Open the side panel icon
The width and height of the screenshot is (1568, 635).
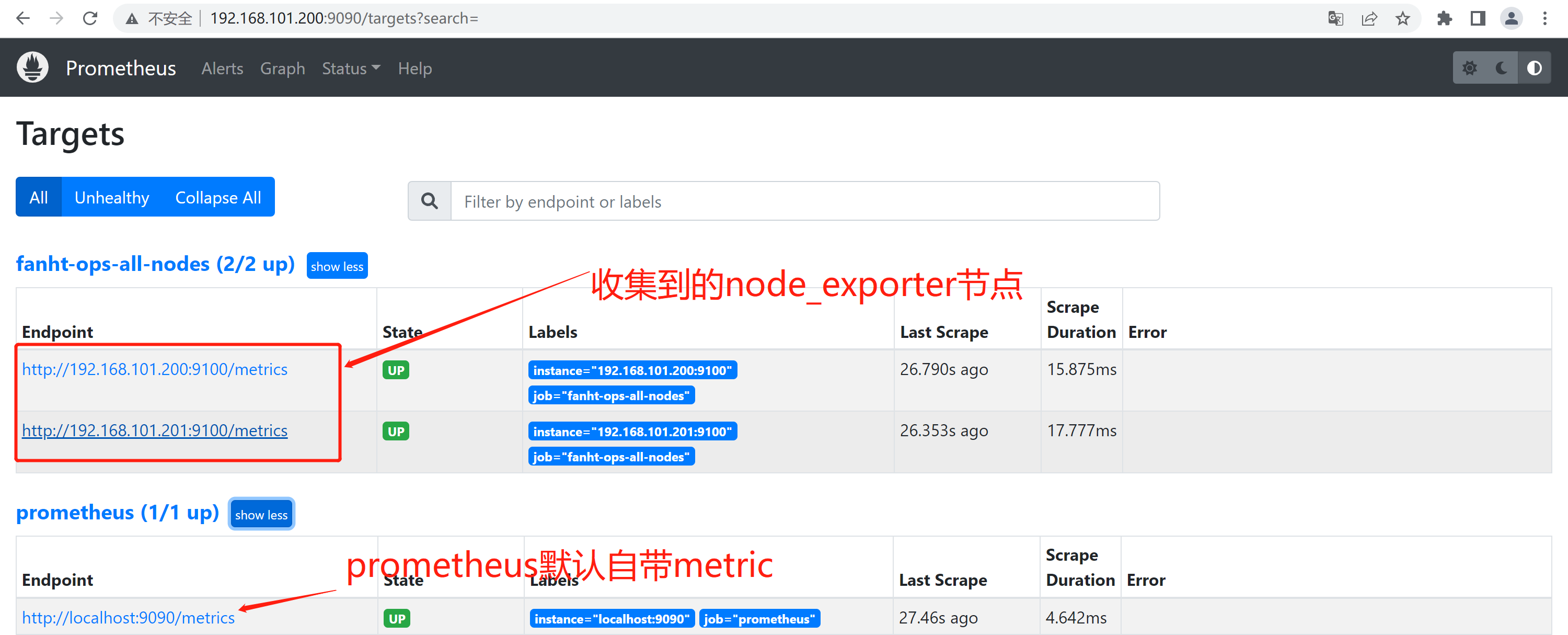click(1477, 18)
